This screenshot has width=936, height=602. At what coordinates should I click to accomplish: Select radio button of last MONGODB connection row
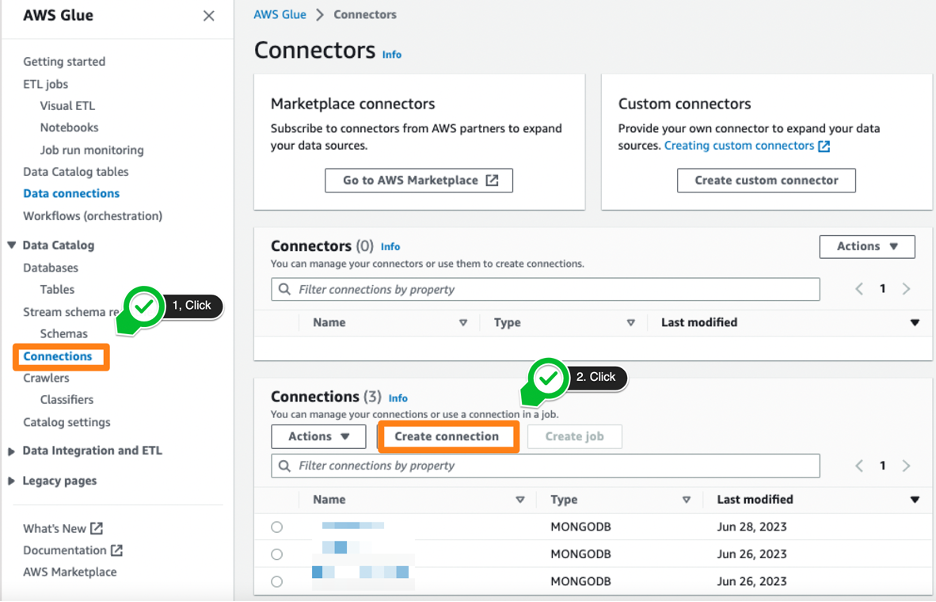point(276,581)
